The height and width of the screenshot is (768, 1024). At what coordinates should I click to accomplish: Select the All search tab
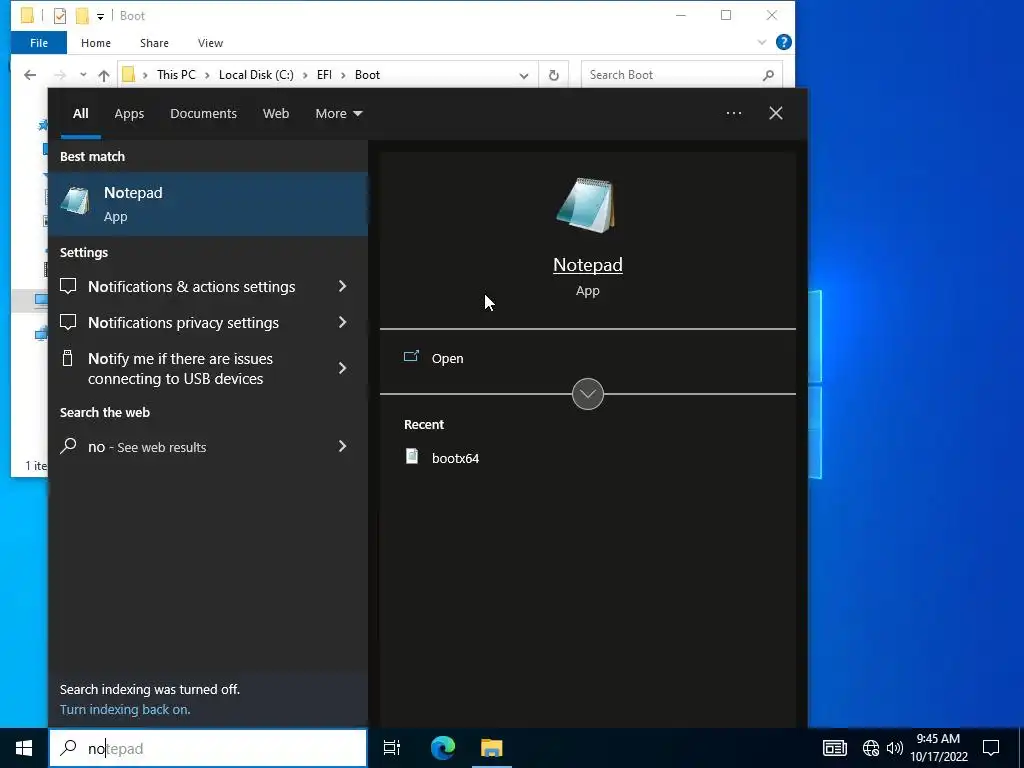(x=80, y=114)
